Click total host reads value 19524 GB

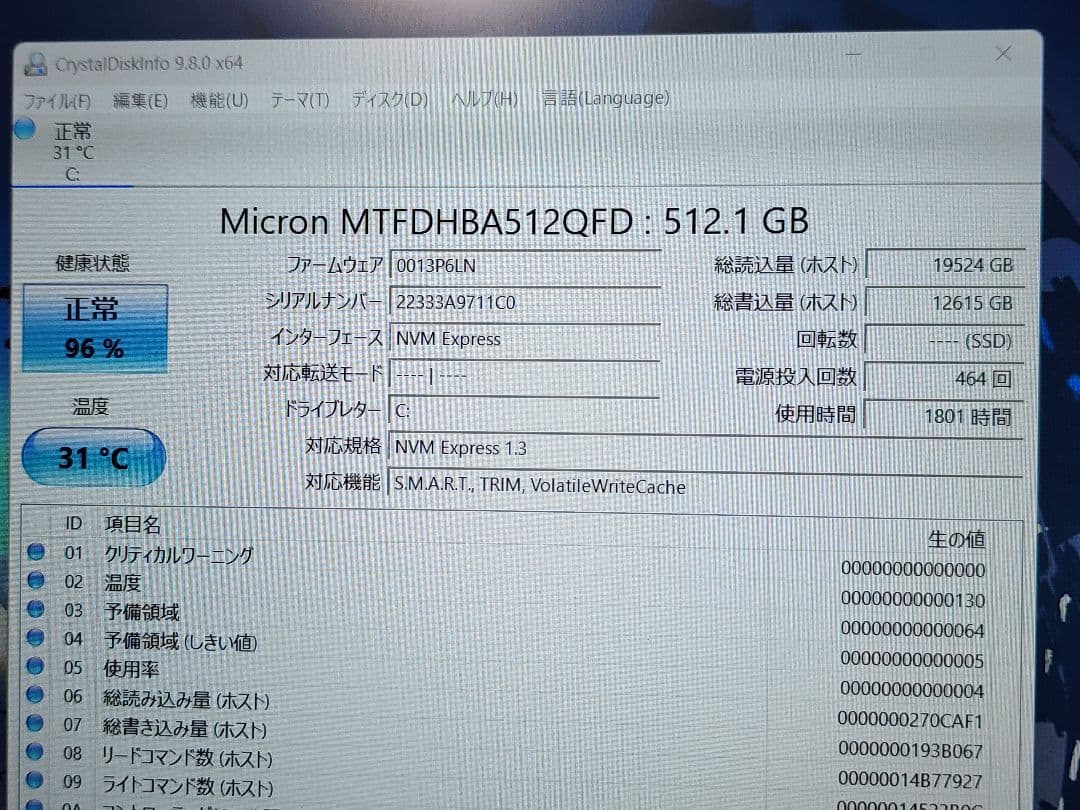[x=944, y=265]
